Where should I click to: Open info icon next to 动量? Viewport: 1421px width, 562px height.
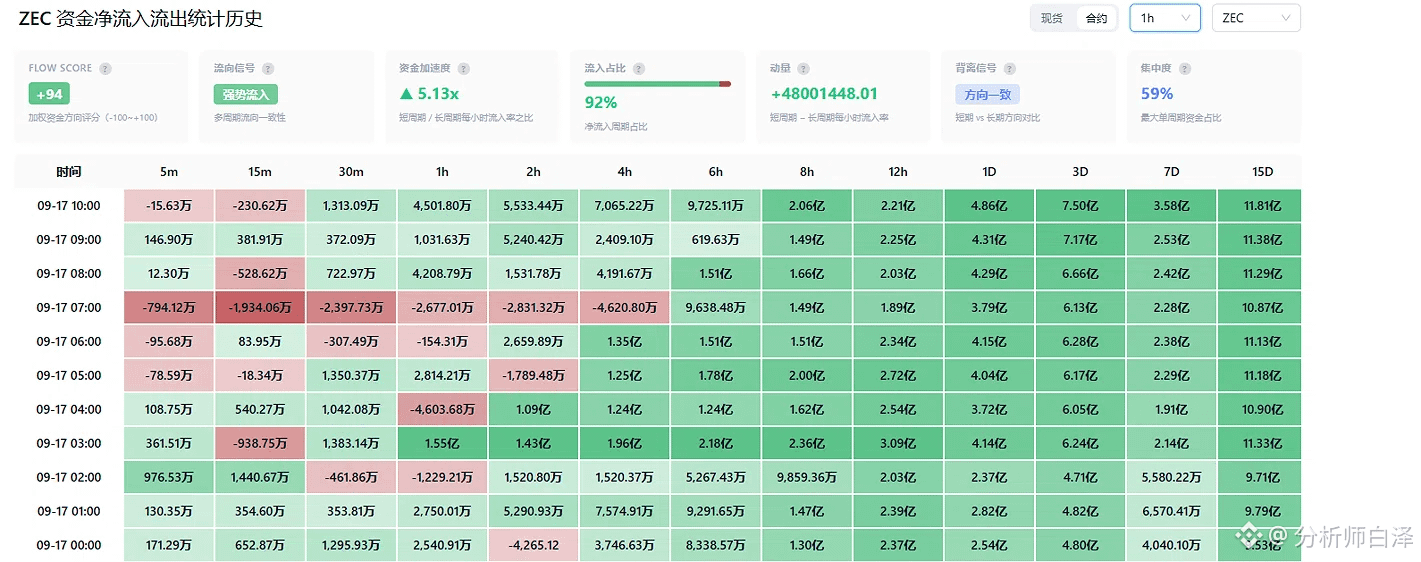(x=803, y=69)
